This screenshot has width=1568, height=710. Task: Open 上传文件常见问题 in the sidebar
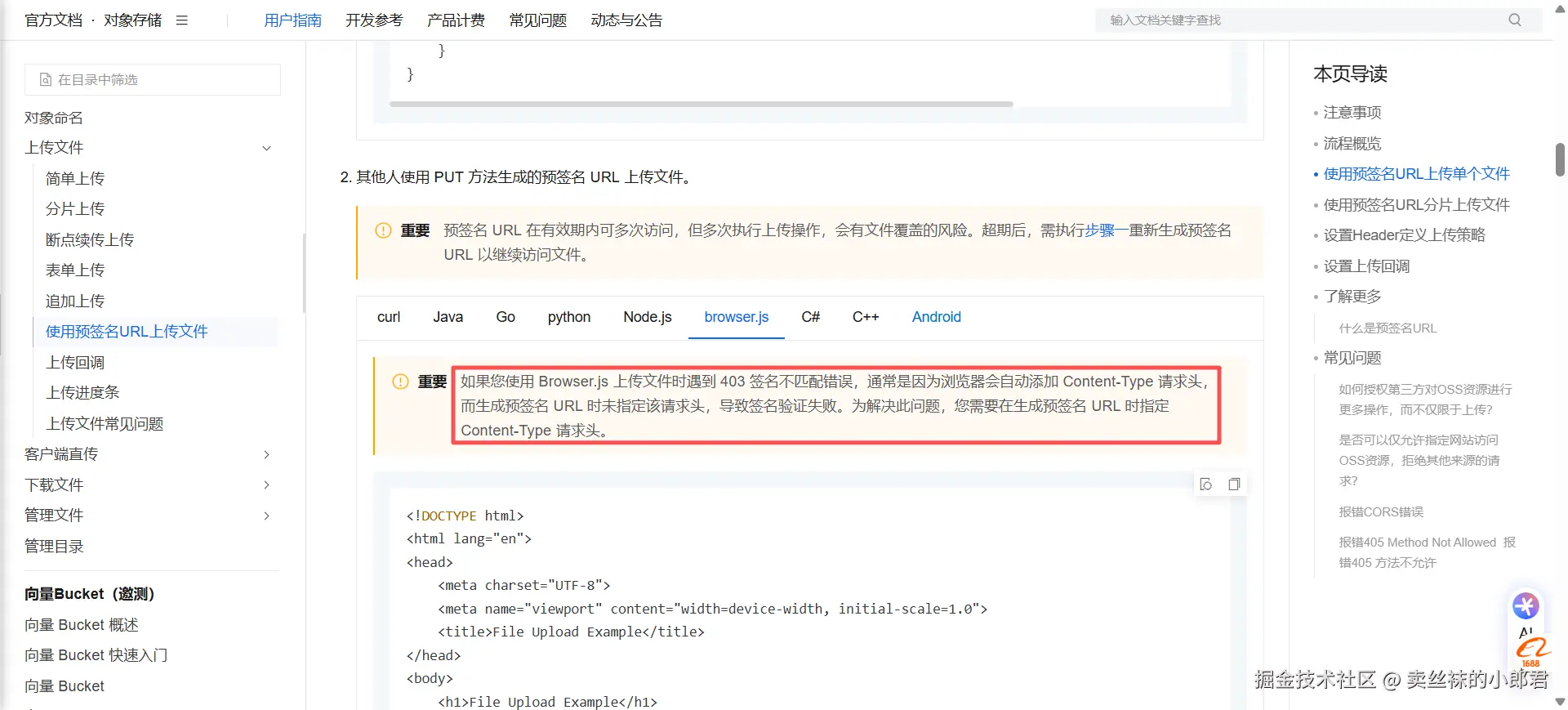click(105, 424)
